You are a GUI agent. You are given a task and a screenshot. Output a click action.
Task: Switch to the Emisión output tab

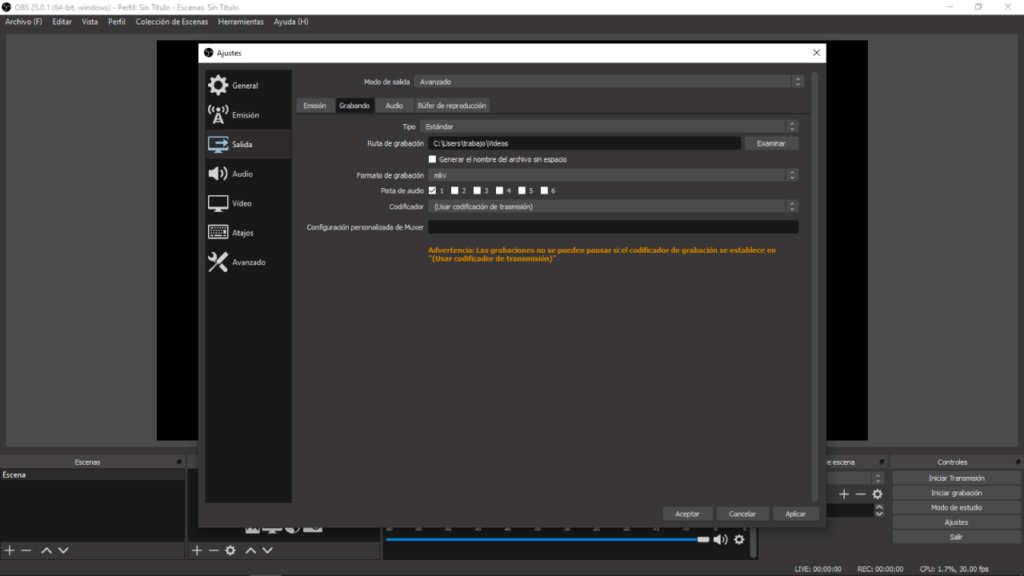pyautogui.click(x=314, y=105)
